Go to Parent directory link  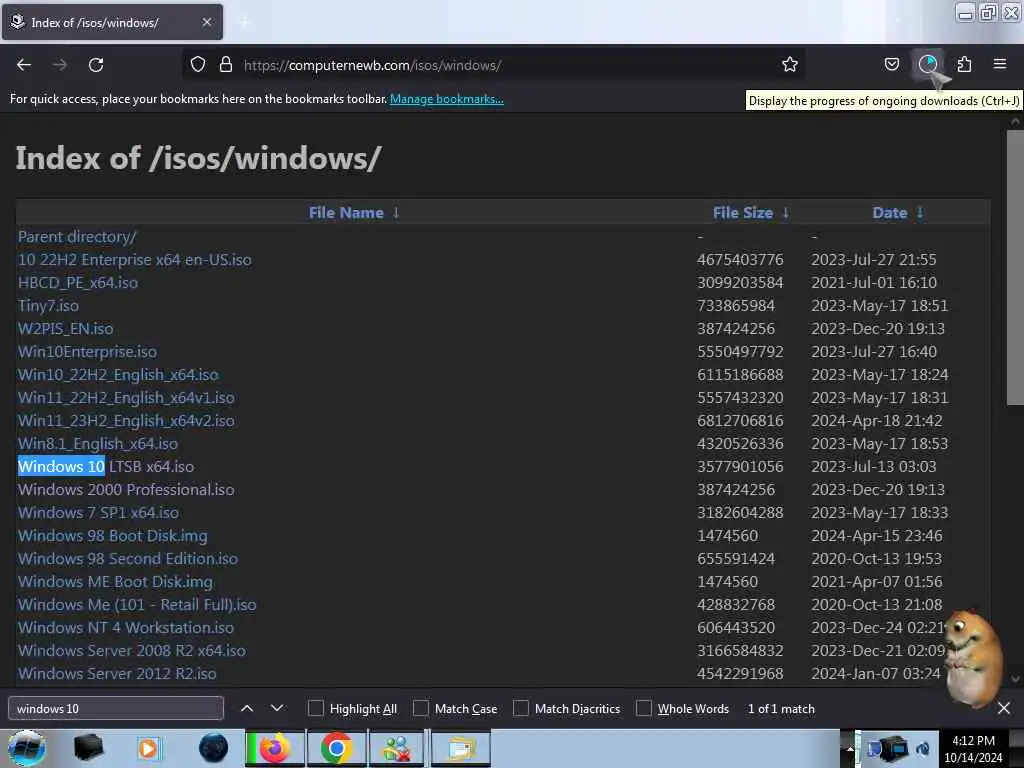point(77,236)
